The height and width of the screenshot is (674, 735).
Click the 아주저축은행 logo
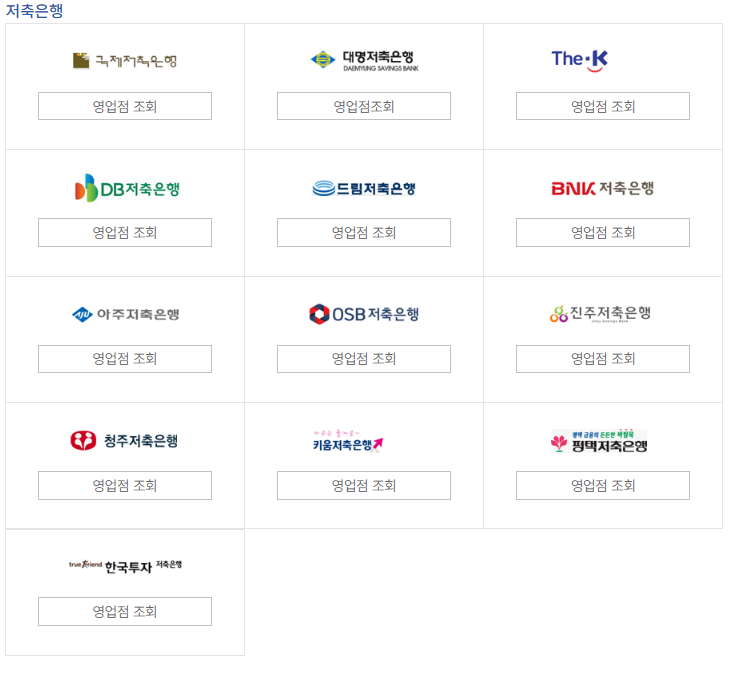point(126,314)
